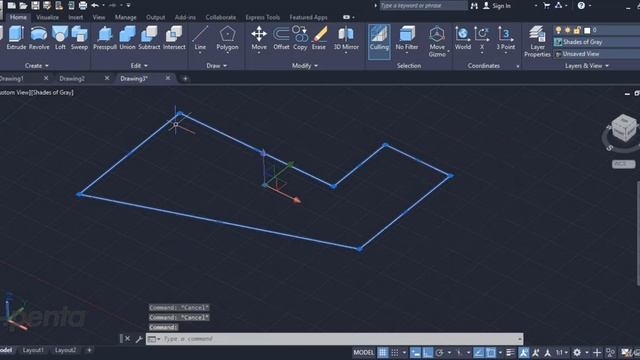Image resolution: width=640 pixels, height=360 pixels.
Task: Switch to the Drawing2 file tab
Action: (x=72, y=78)
